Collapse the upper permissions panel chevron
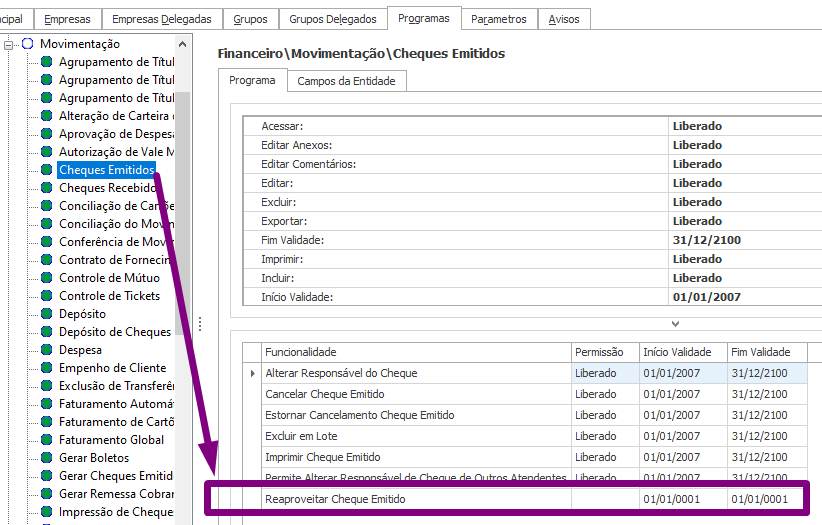The image size is (822, 525). point(675,323)
